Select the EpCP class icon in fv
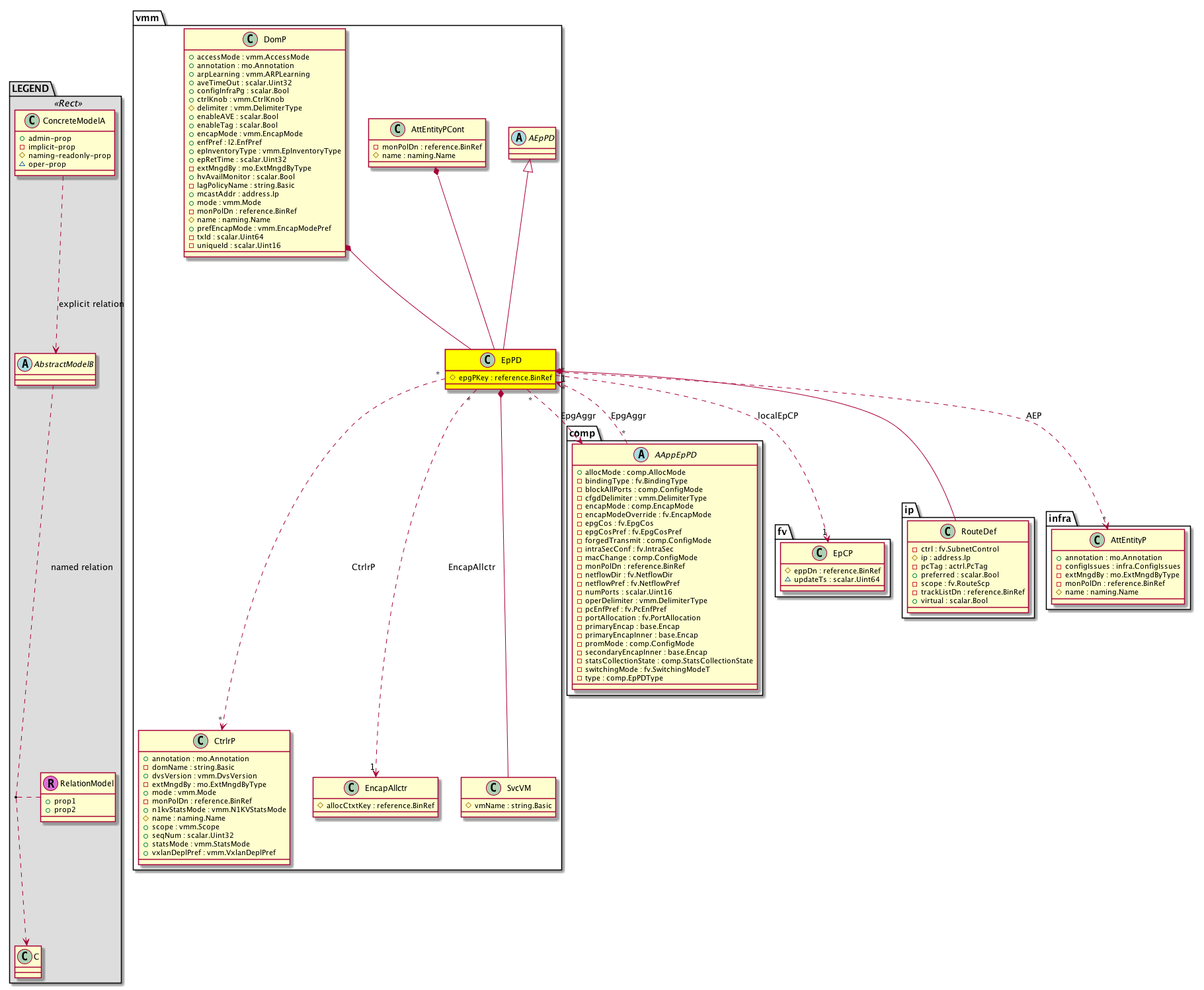 (x=819, y=553)
